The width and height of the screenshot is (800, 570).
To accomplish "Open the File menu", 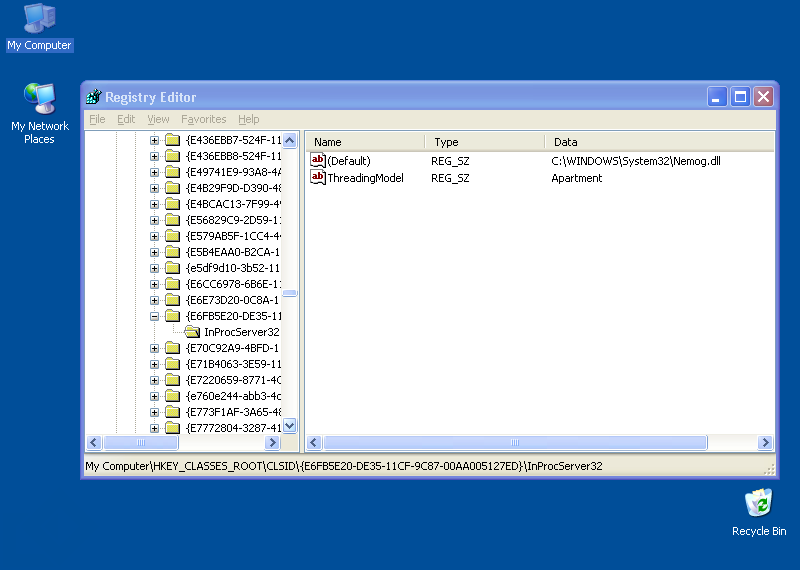I will pos(97,119).
